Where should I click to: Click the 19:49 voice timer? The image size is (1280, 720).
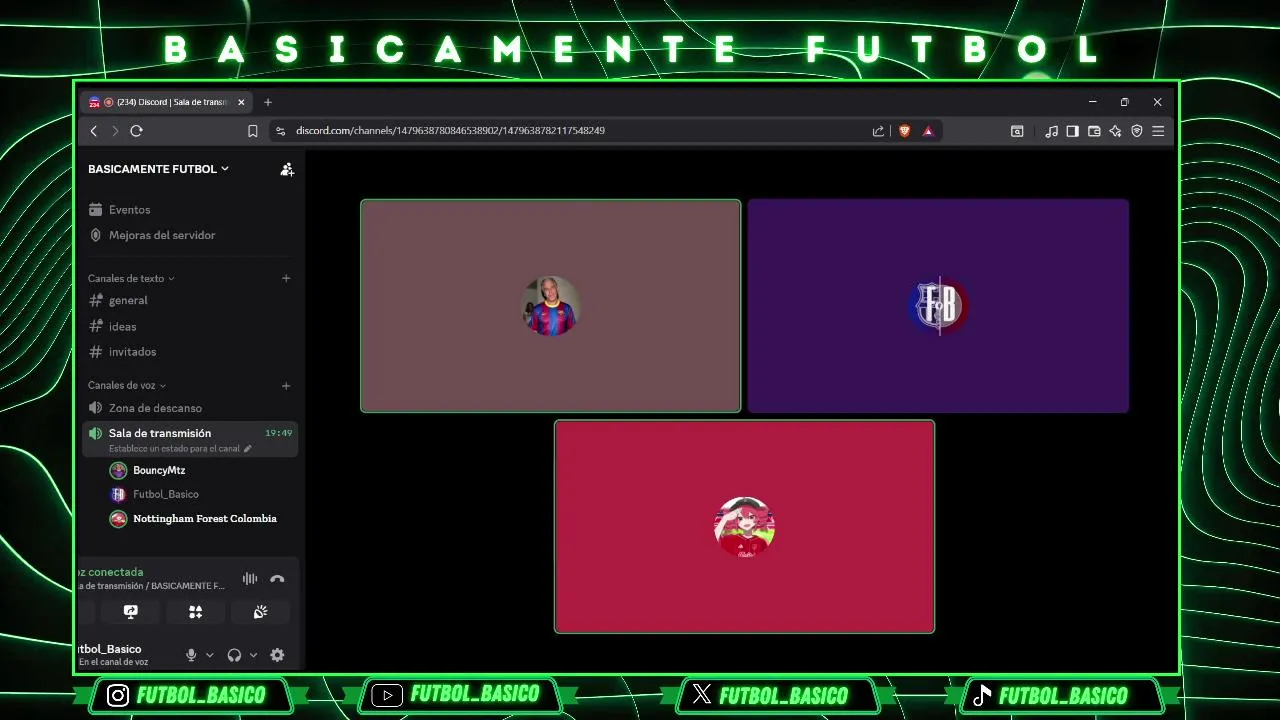[x=278, y=433]
